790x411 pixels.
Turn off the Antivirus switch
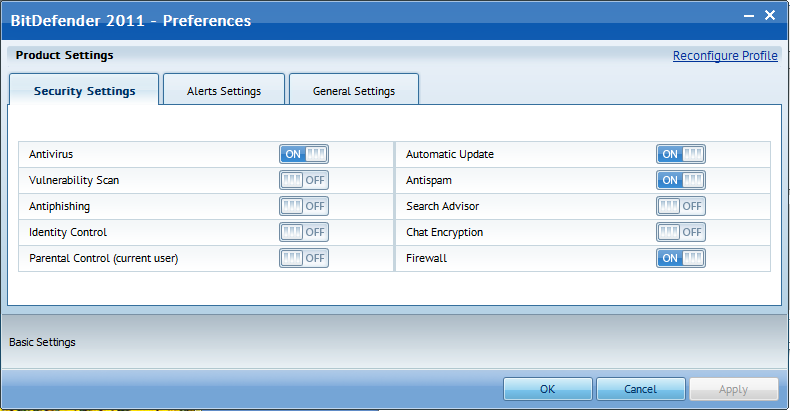click(x=304, y=154)
